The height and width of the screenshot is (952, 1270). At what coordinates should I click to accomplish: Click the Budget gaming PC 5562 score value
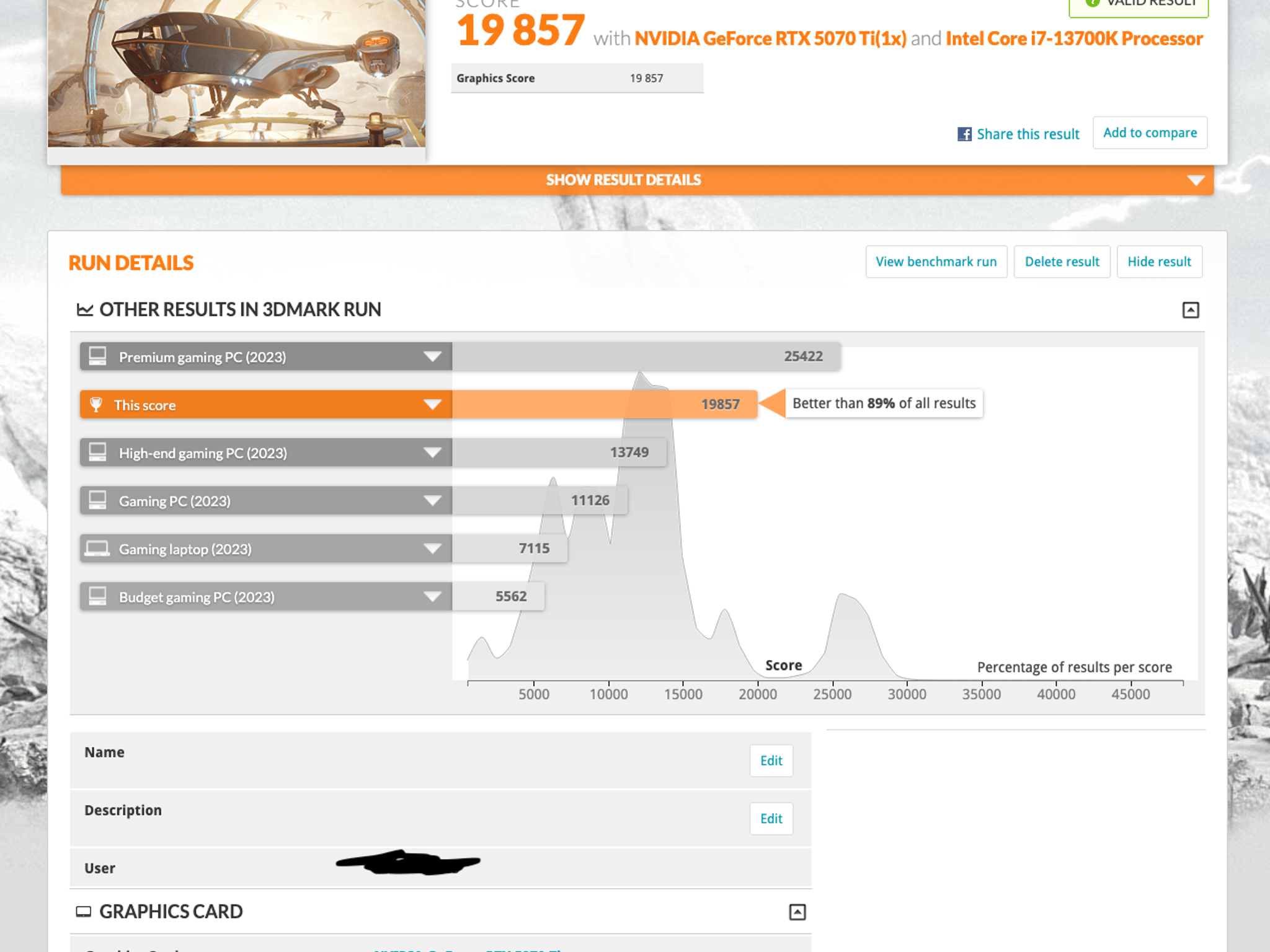click(511, 596)
